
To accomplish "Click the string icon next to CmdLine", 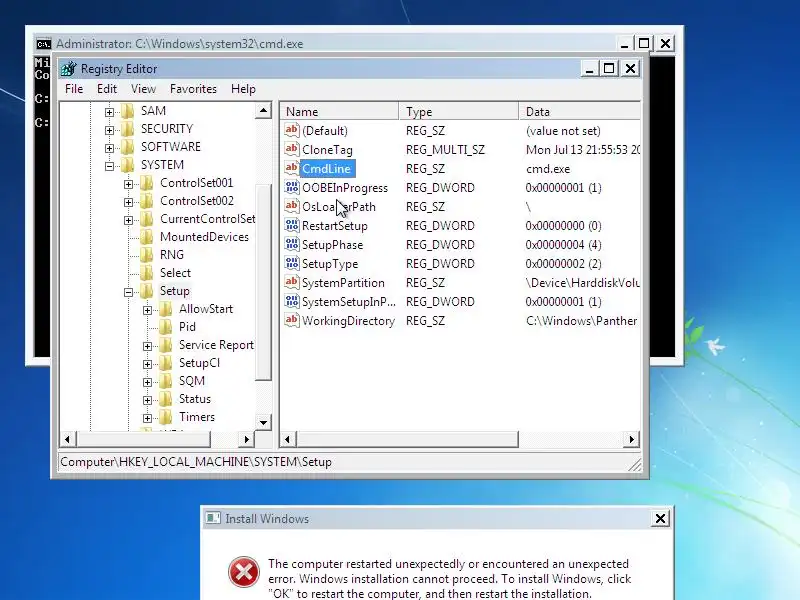I will click(x=292, y=168).
